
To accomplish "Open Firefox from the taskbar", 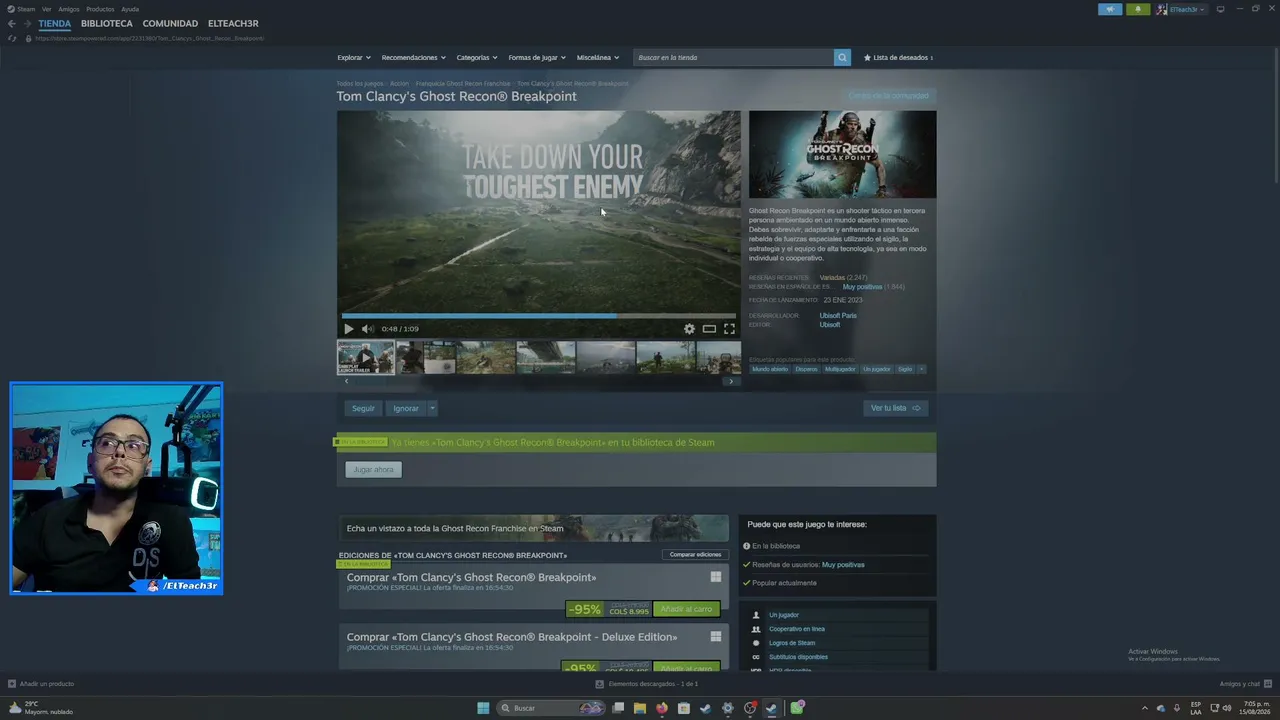I will coord(662,708).
